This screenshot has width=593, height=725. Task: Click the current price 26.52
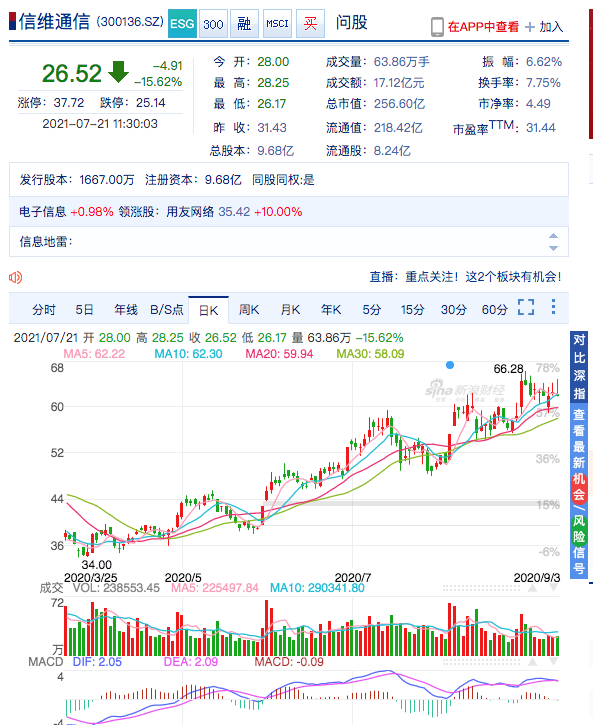click(x=72, y=74)
